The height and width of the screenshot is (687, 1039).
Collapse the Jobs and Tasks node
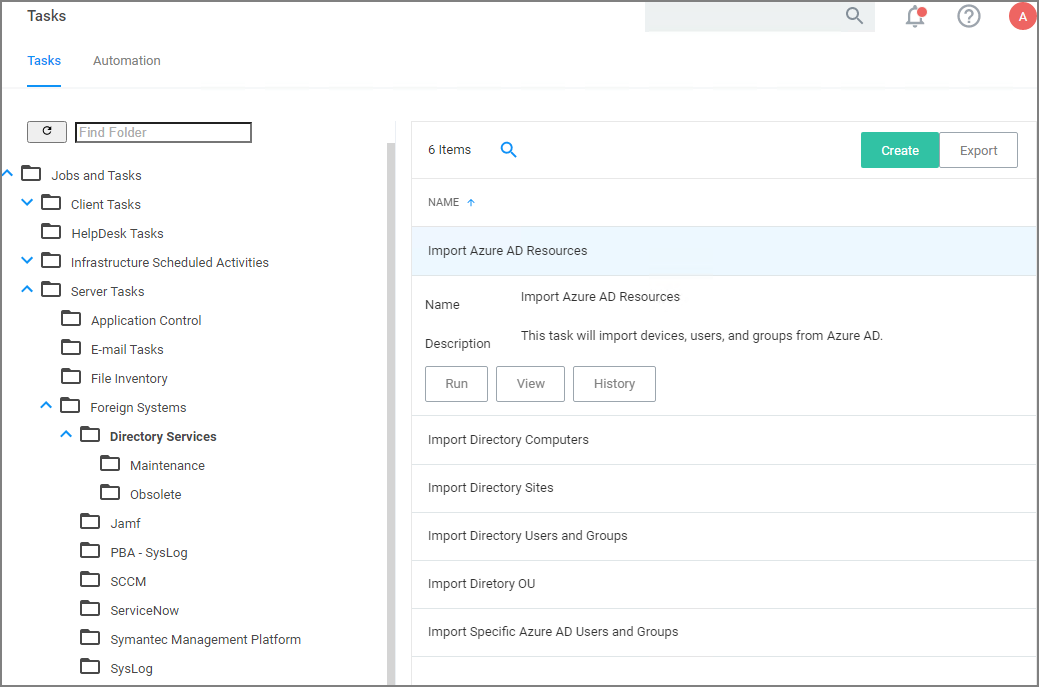7,172
